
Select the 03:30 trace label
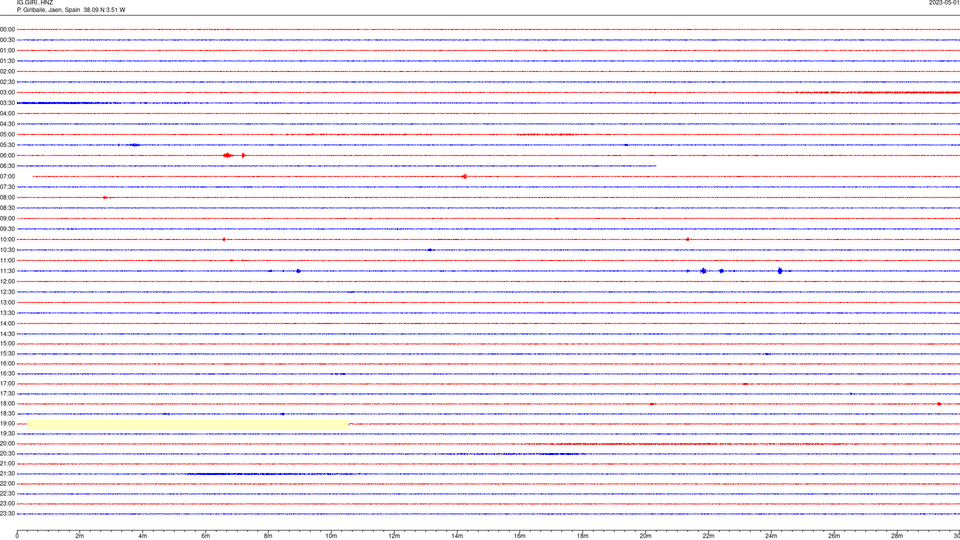[7, 103]
